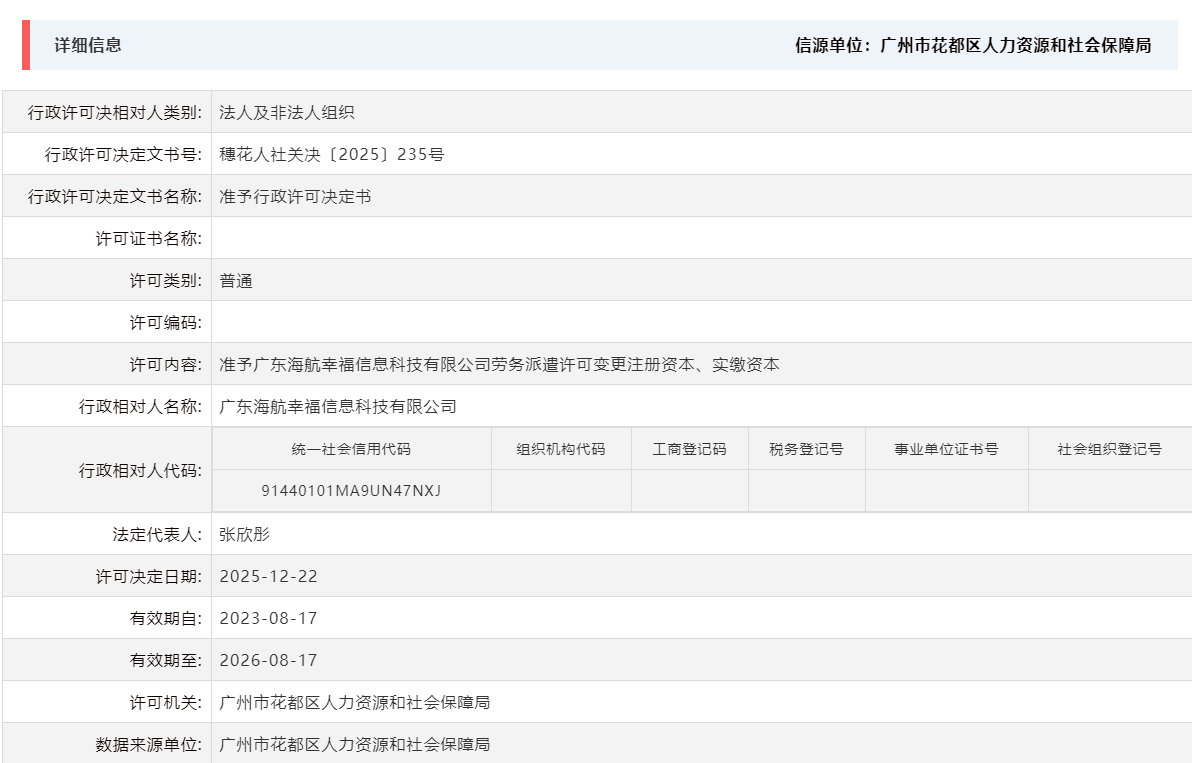This screenshot has width=1192, height=763.
Task: Click the 税务登记号 column header
Action: pyautogui.click(x=806, y=449)
